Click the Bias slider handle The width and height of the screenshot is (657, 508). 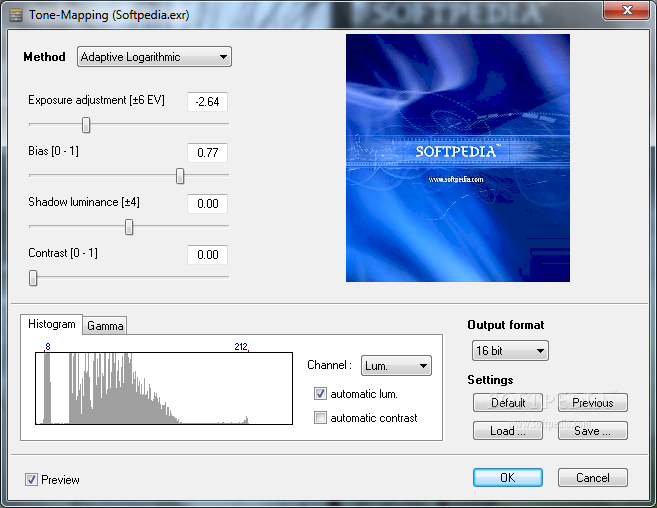click(180, 176)
